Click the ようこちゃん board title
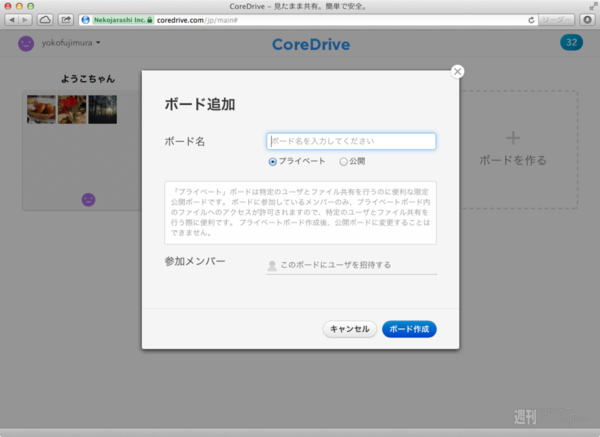The image size is (600, 437). [x=88, y=79]
